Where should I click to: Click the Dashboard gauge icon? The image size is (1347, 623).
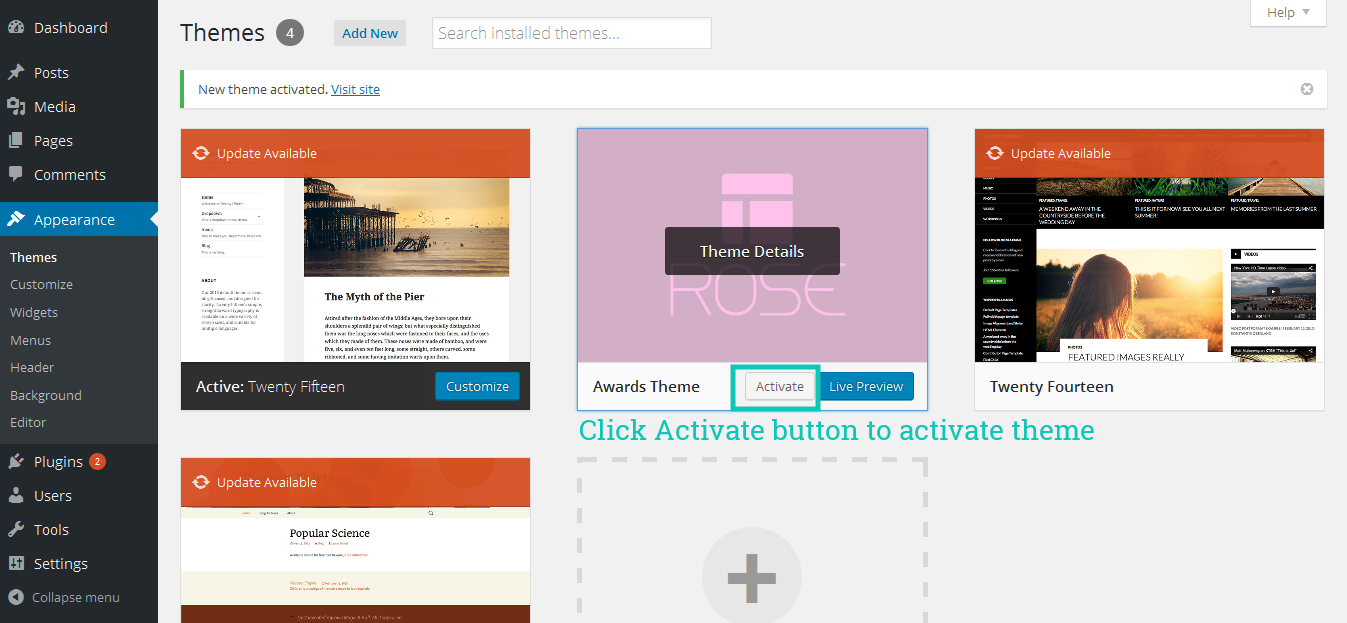[x=16, y=28]
